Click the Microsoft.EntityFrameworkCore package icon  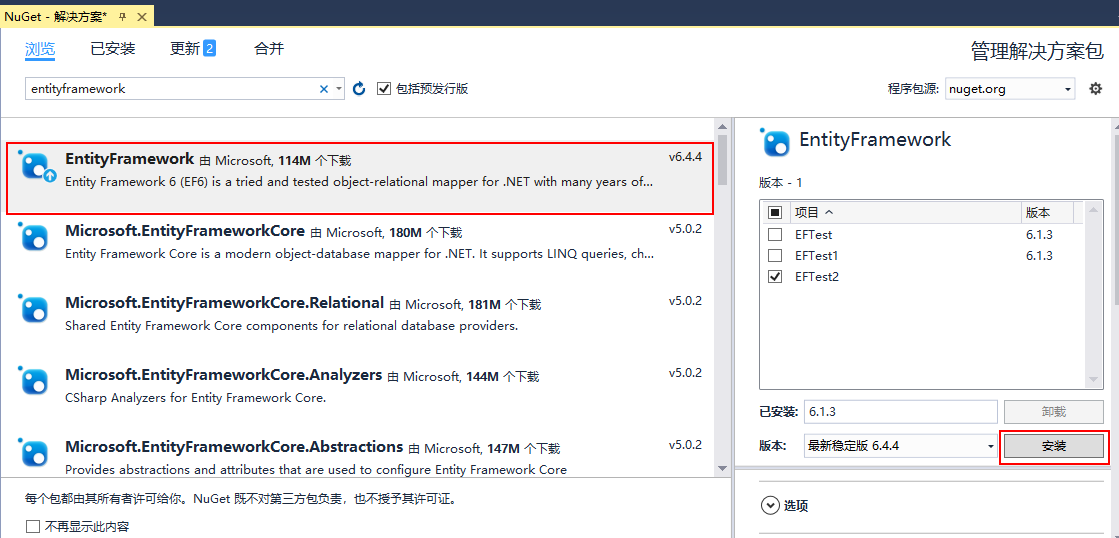click(x=34, y=235)
